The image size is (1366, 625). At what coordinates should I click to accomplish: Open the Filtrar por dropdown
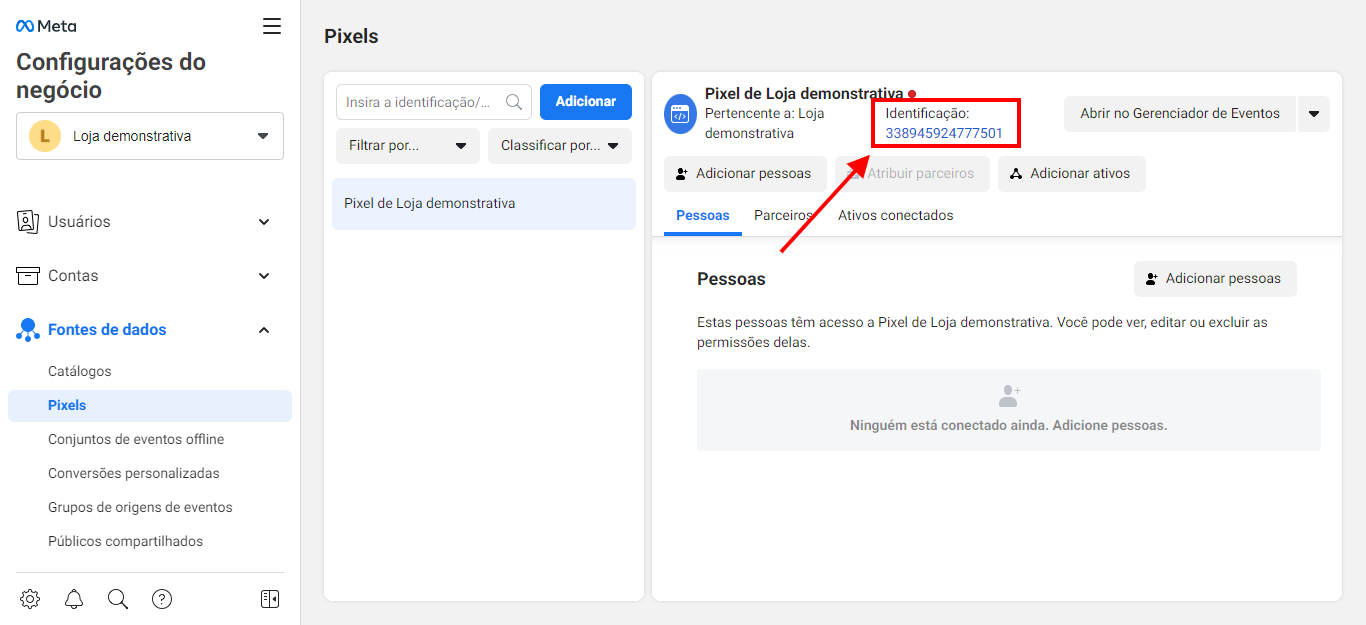[x=408, y=146]
